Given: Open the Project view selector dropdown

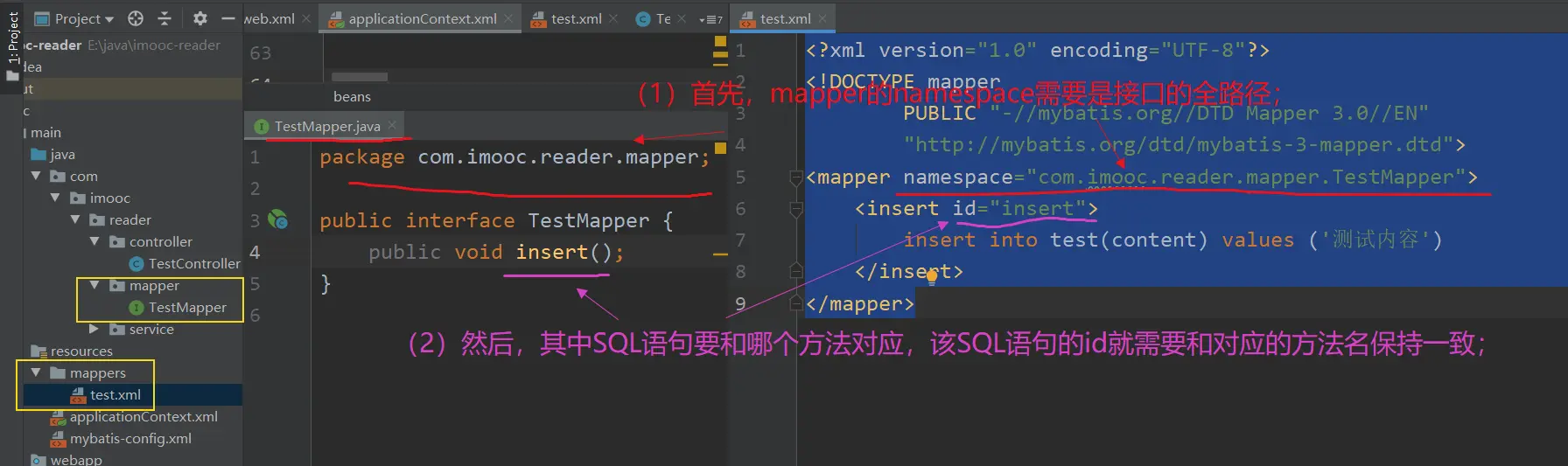Looking at the screenshot, I should (x=73, y=18).
